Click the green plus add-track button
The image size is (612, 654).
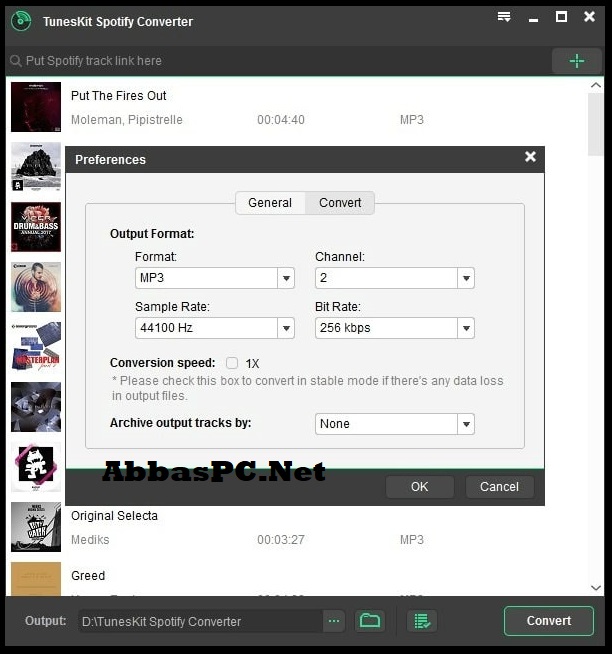[x=577, y=61]
